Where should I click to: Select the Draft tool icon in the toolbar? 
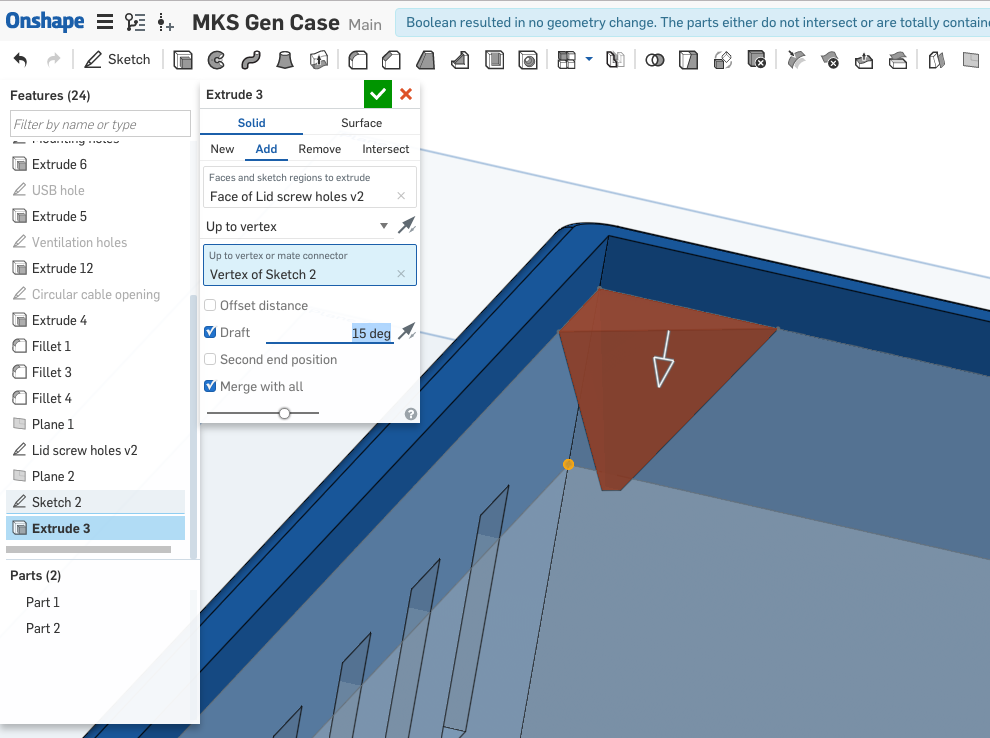point(426,60)
